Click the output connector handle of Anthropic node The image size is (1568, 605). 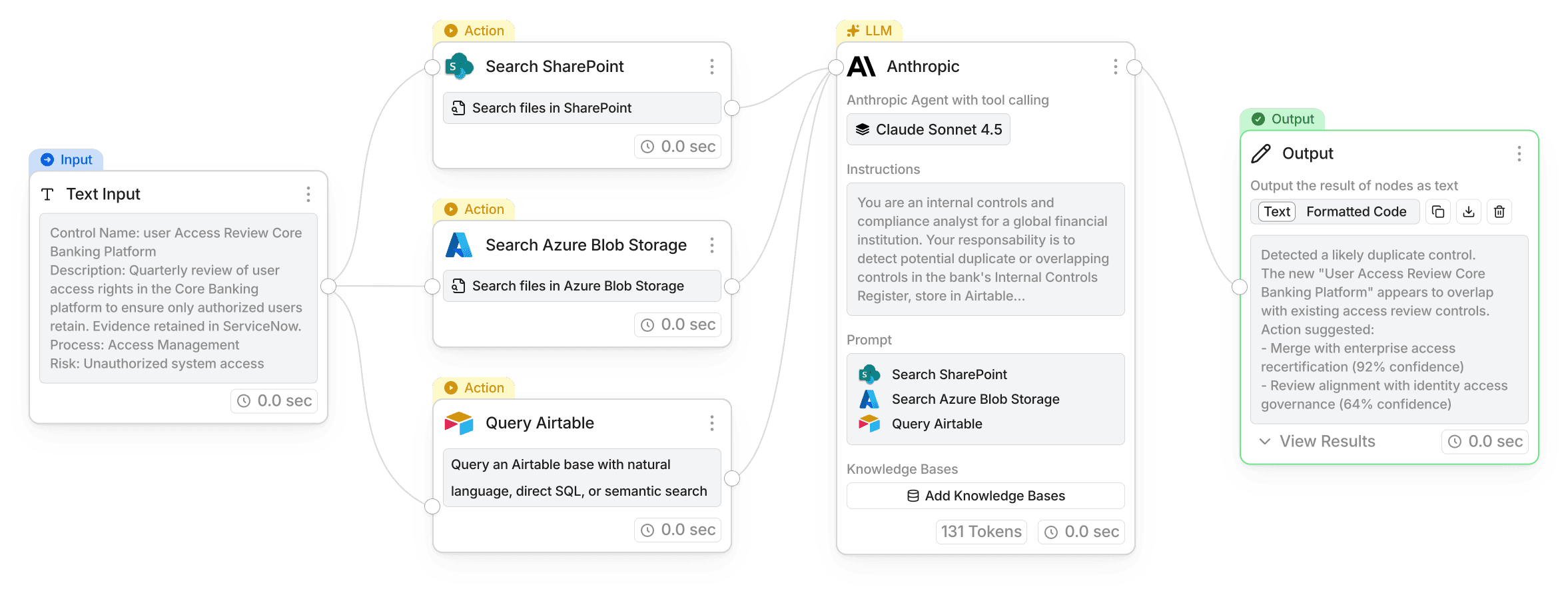pos(1134,67)
